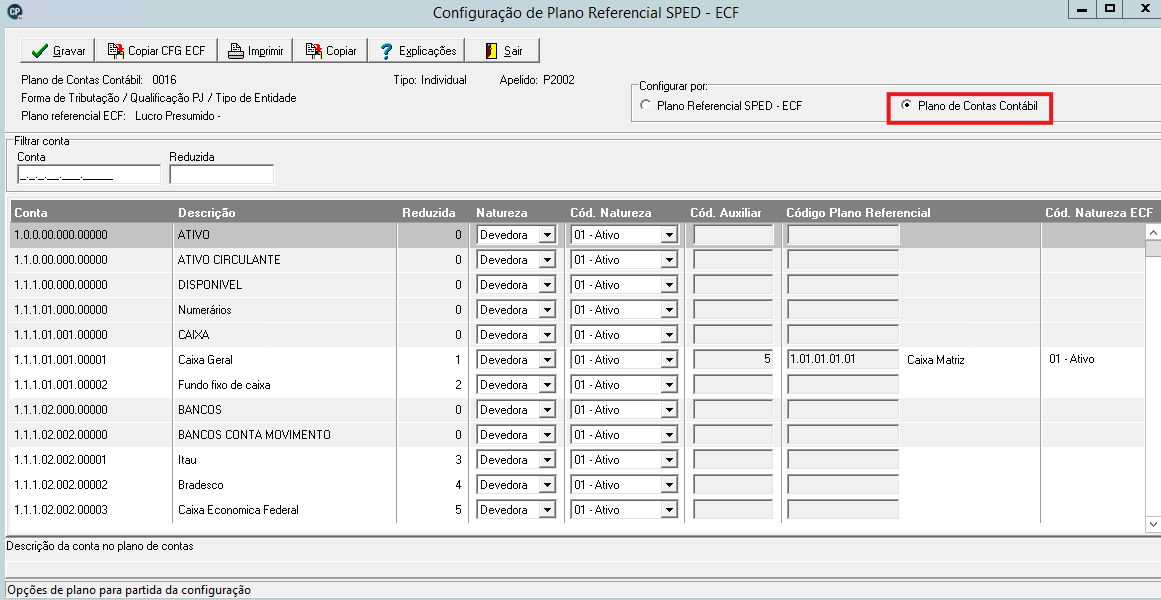This screenshot has width=1161, height=600.
Task: Click the Copiar button
Action: point(331,50)
